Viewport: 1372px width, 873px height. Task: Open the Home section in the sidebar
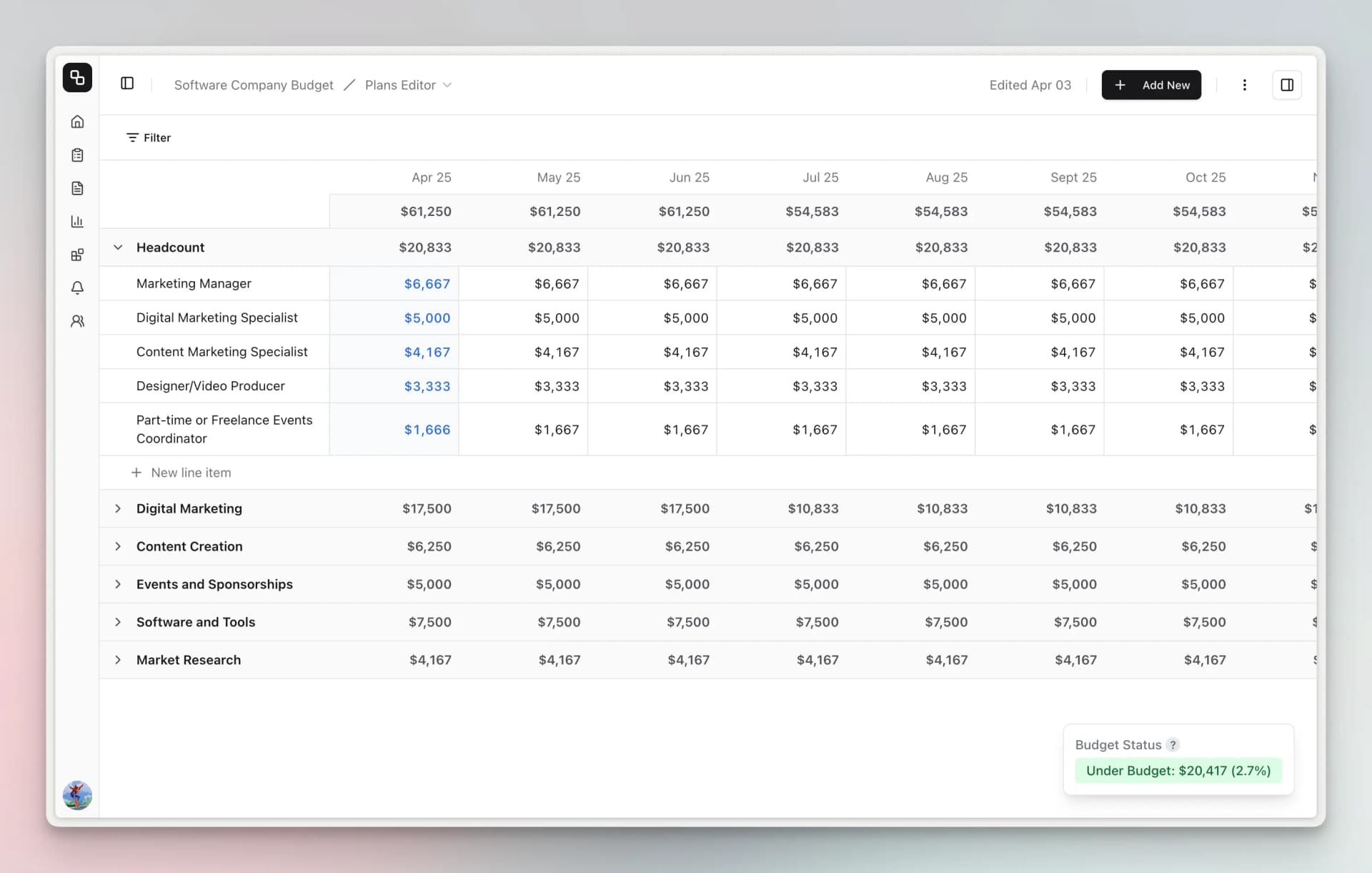pyautogui.click(x=77, y=122)
